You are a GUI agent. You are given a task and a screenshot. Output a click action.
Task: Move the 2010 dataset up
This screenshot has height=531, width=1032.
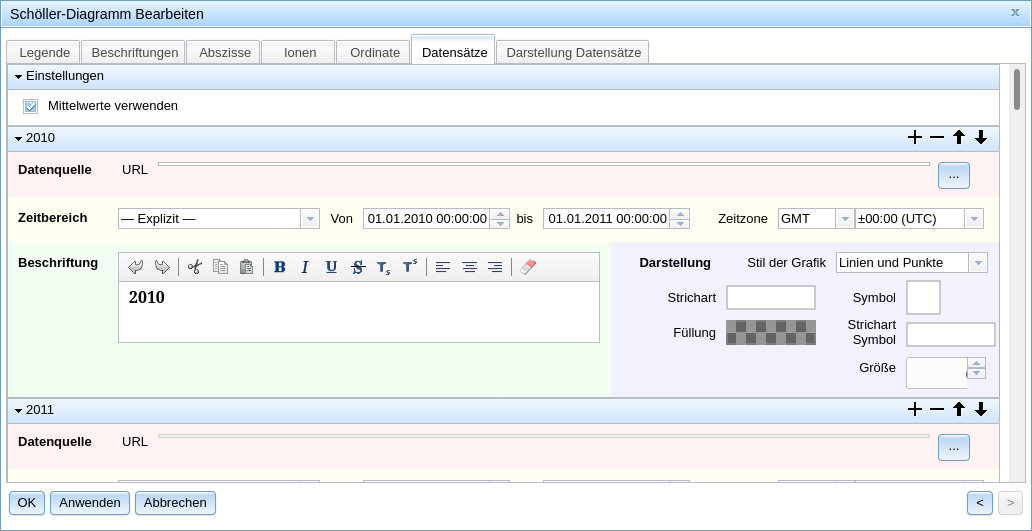click(x=959, y=138)
